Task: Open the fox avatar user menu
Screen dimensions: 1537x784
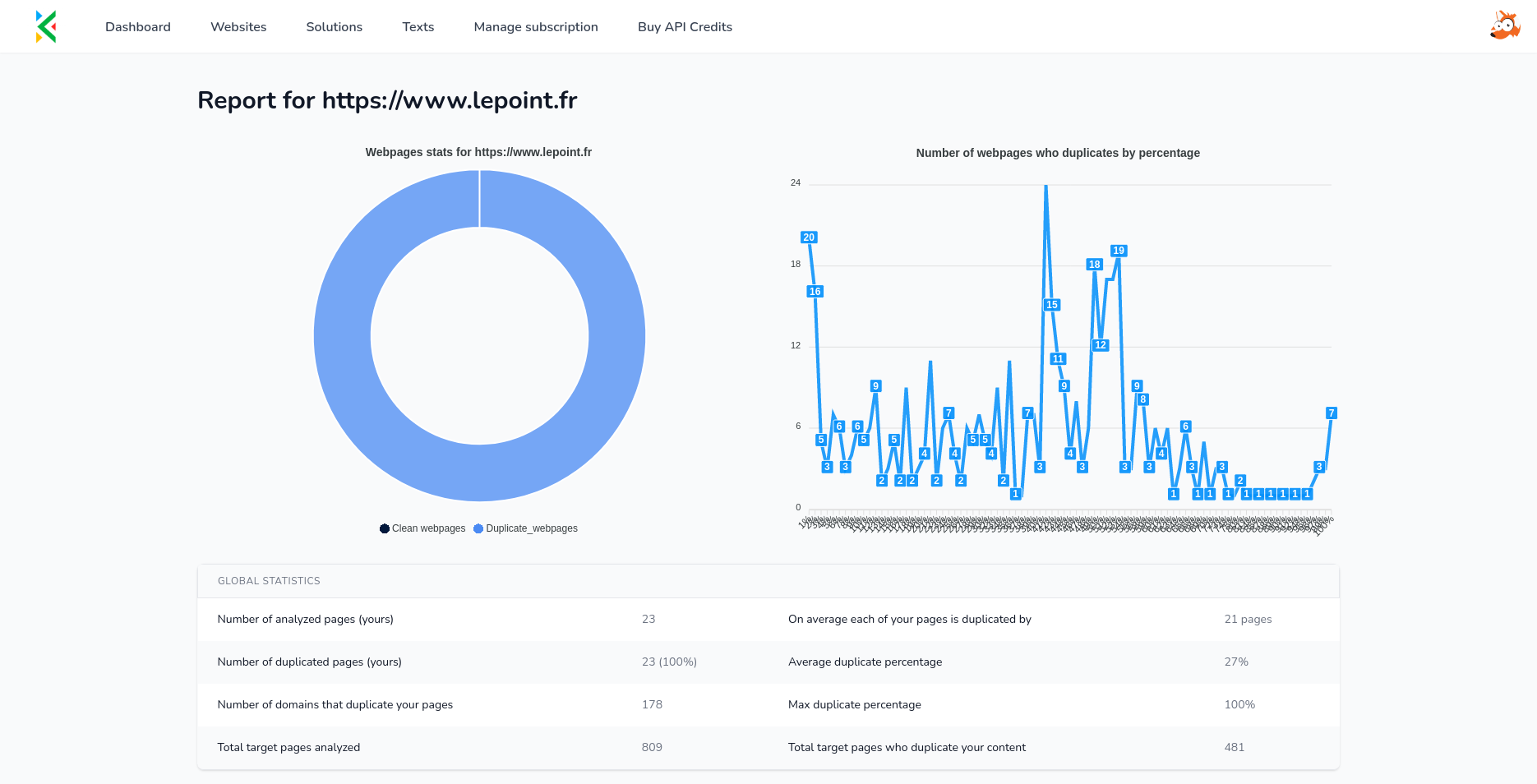Action: click(1505, 25)
